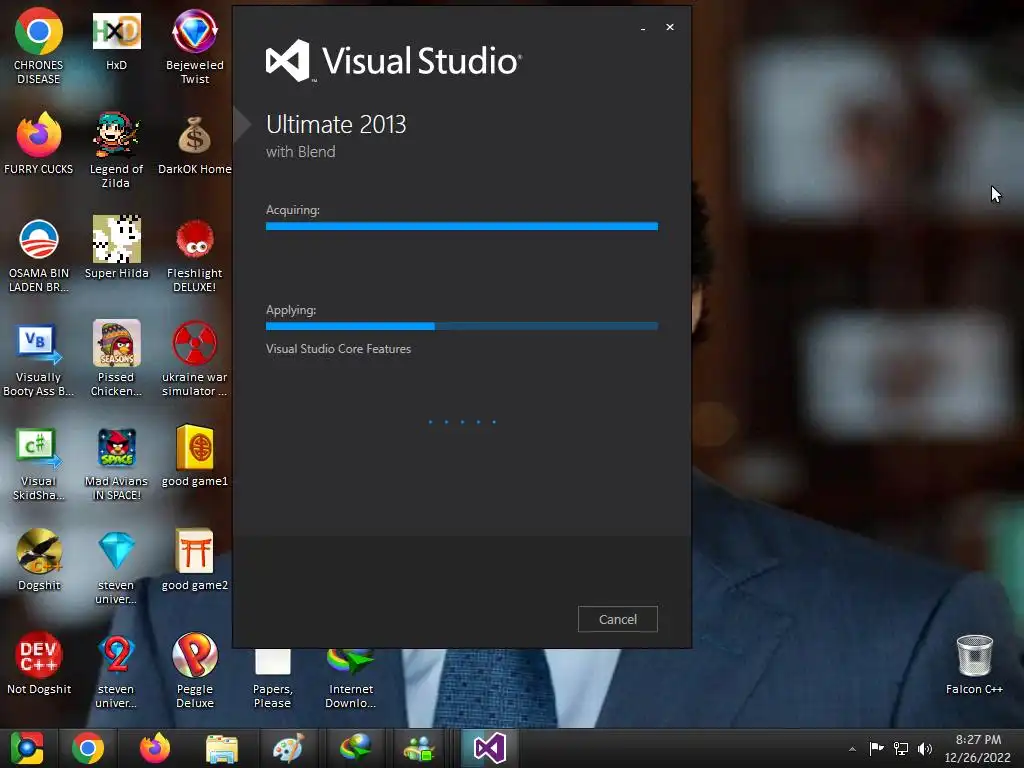The width and height of the screenshot is (1024, 768).
Task: Select the Legend of Zilda icon
Action: click(x=116, y=150)
